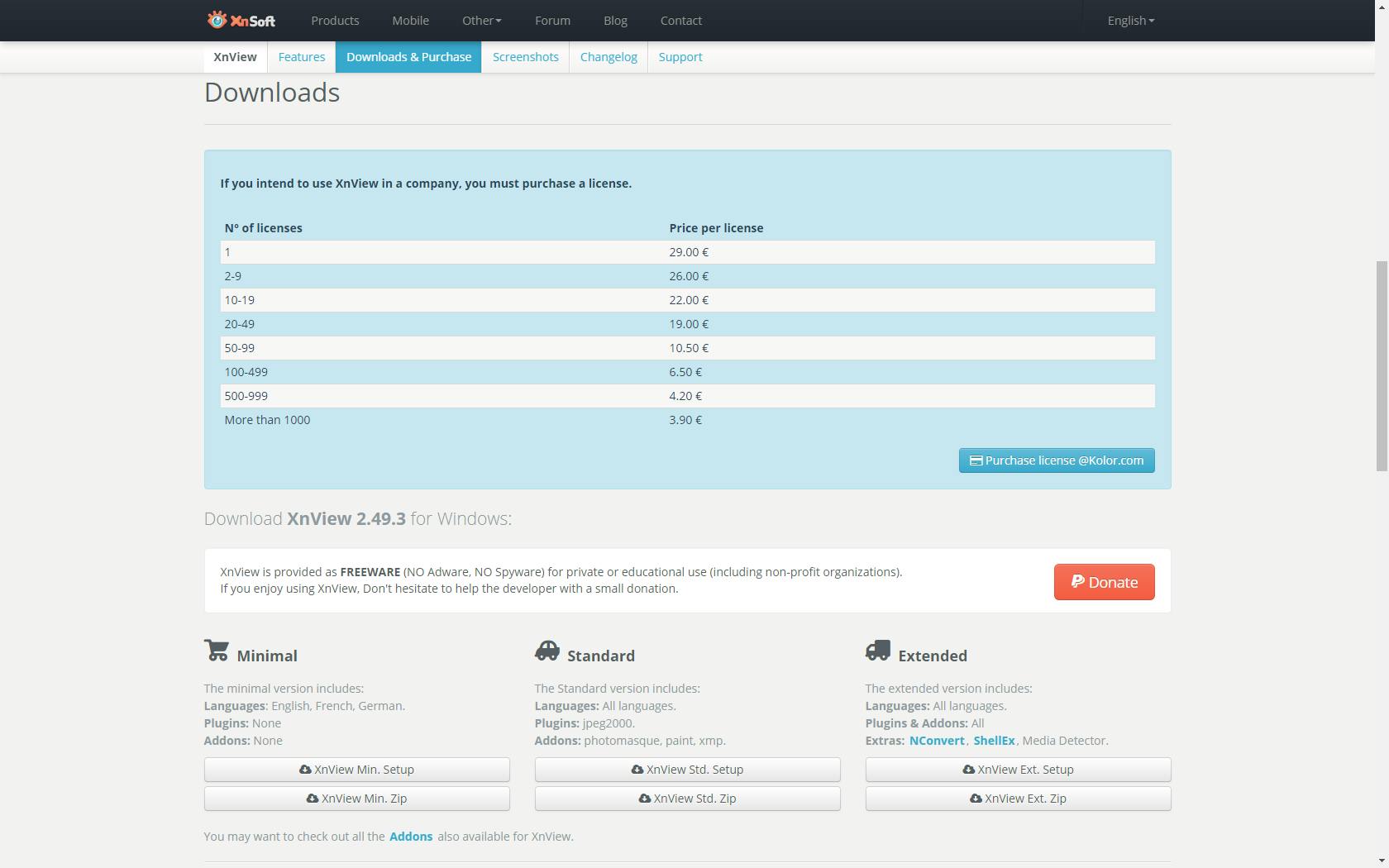Image resolution: width=1389 pixels, height=868 pixels.
Task: Click the Extended heading text
Action: [933, 656]
